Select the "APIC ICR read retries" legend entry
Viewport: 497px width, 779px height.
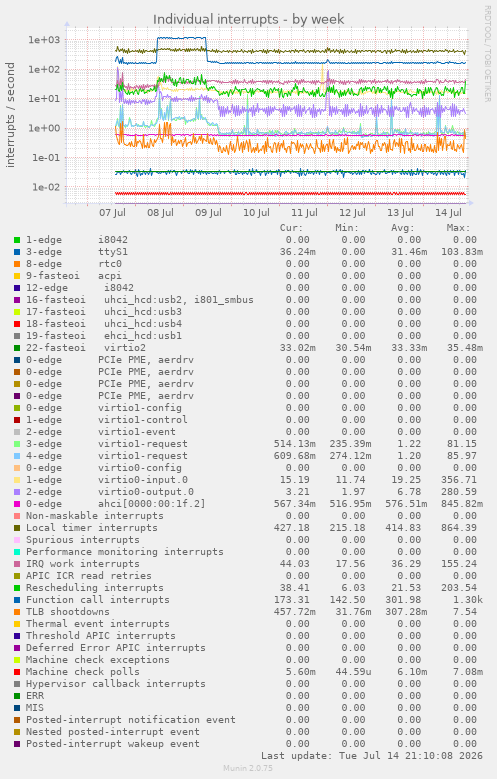click(89, 576)
